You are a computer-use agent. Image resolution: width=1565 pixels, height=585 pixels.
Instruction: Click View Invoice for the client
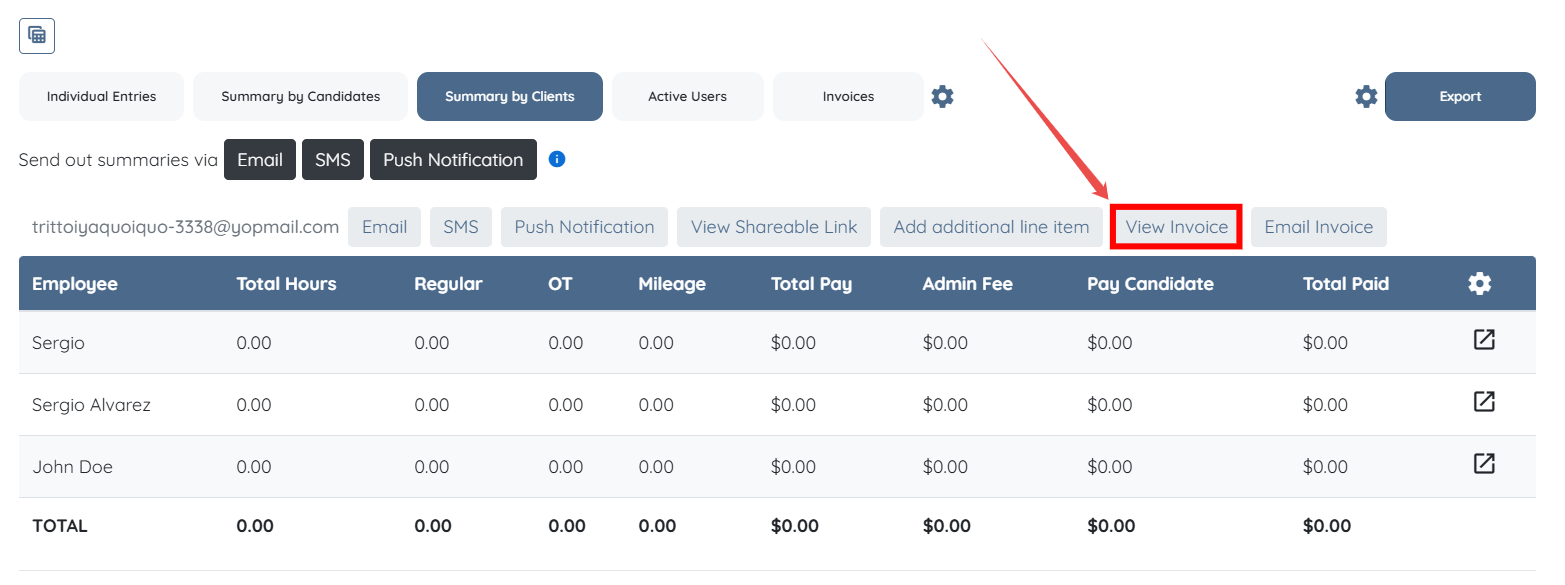(1176, 227)
